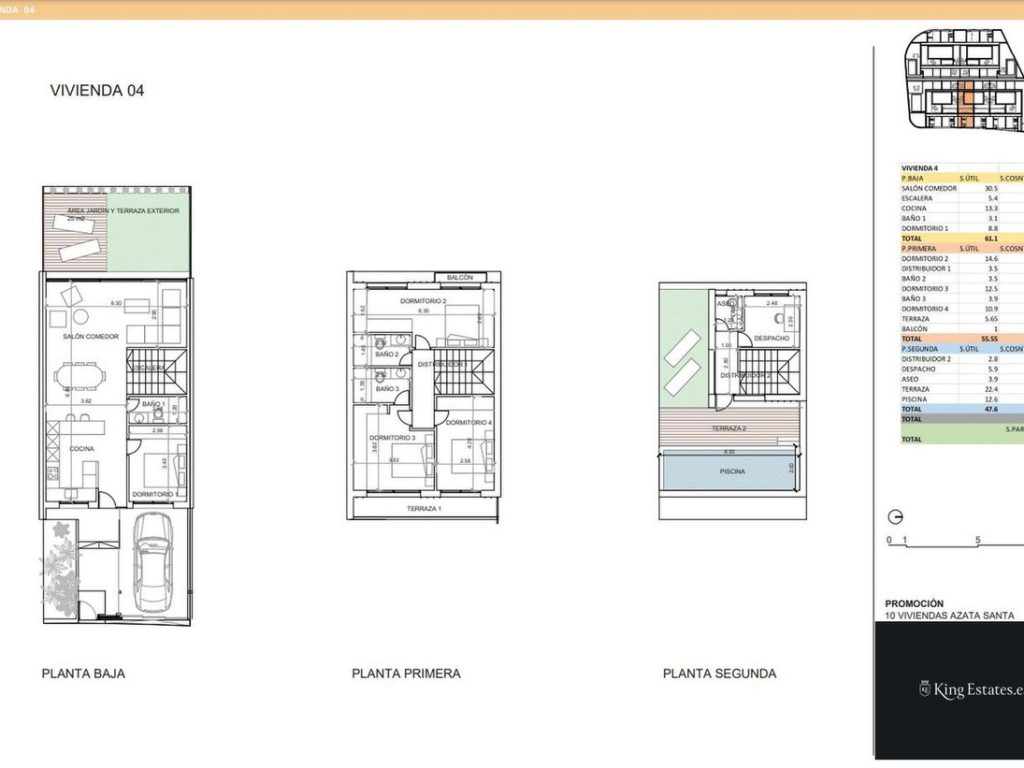Click the Despacho room on second floor
The height and width of the screenshot is (768, 1024).
771,323
